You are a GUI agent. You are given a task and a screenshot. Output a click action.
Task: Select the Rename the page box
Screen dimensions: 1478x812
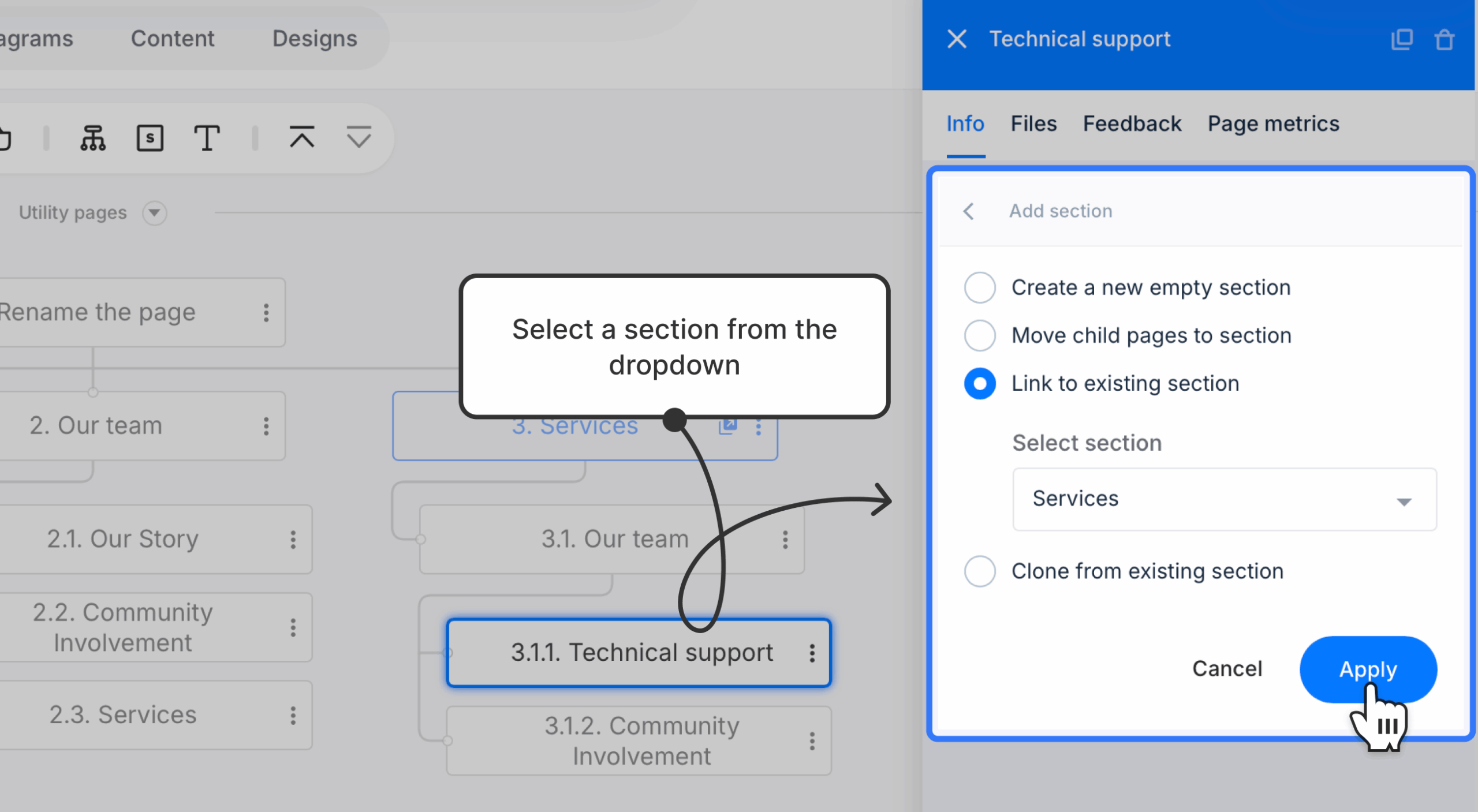coord(142,312)
